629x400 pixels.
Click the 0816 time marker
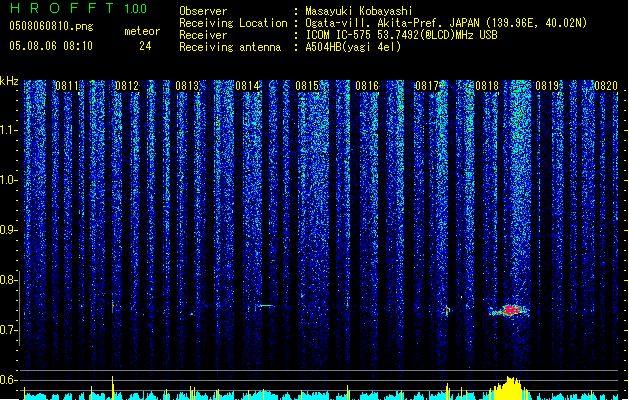367,86
